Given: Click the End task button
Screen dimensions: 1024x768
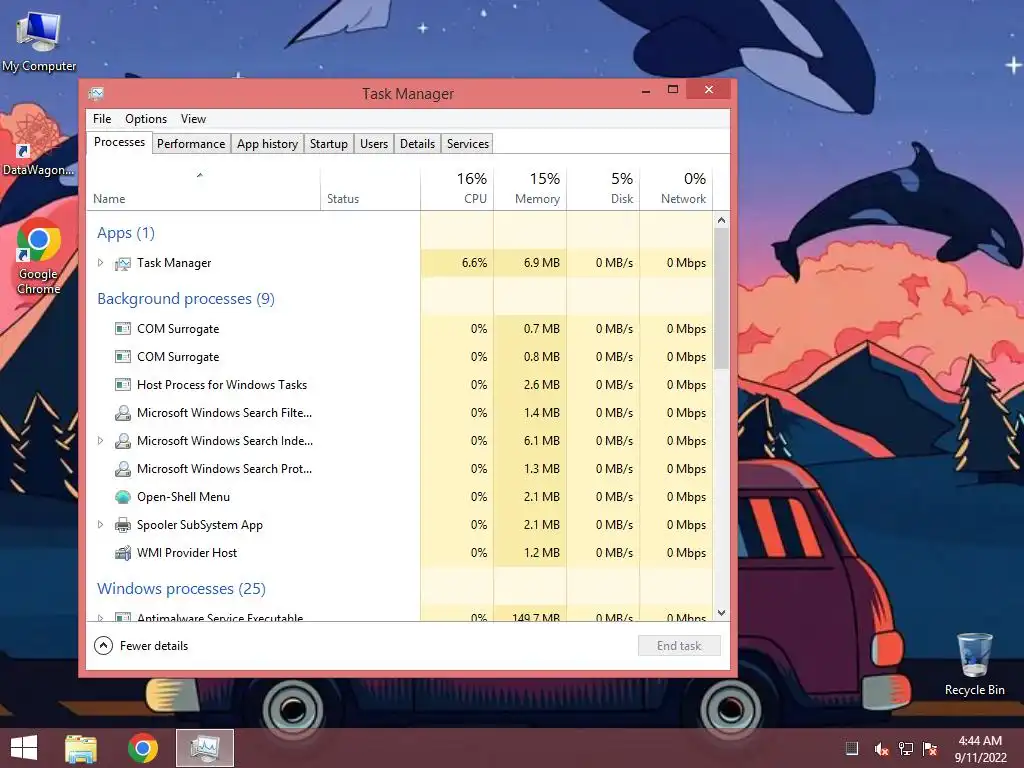Looking at the screenshot, I should pos(679,646).
